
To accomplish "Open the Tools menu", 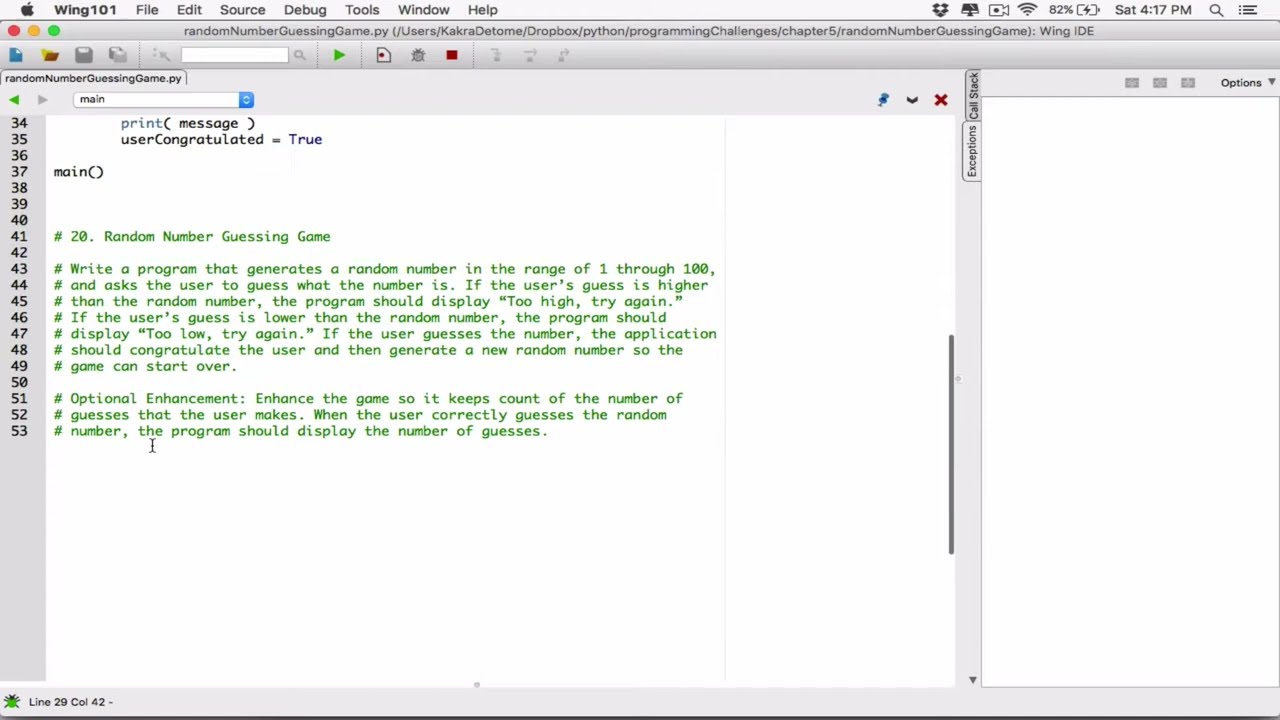I will point(362,10).
